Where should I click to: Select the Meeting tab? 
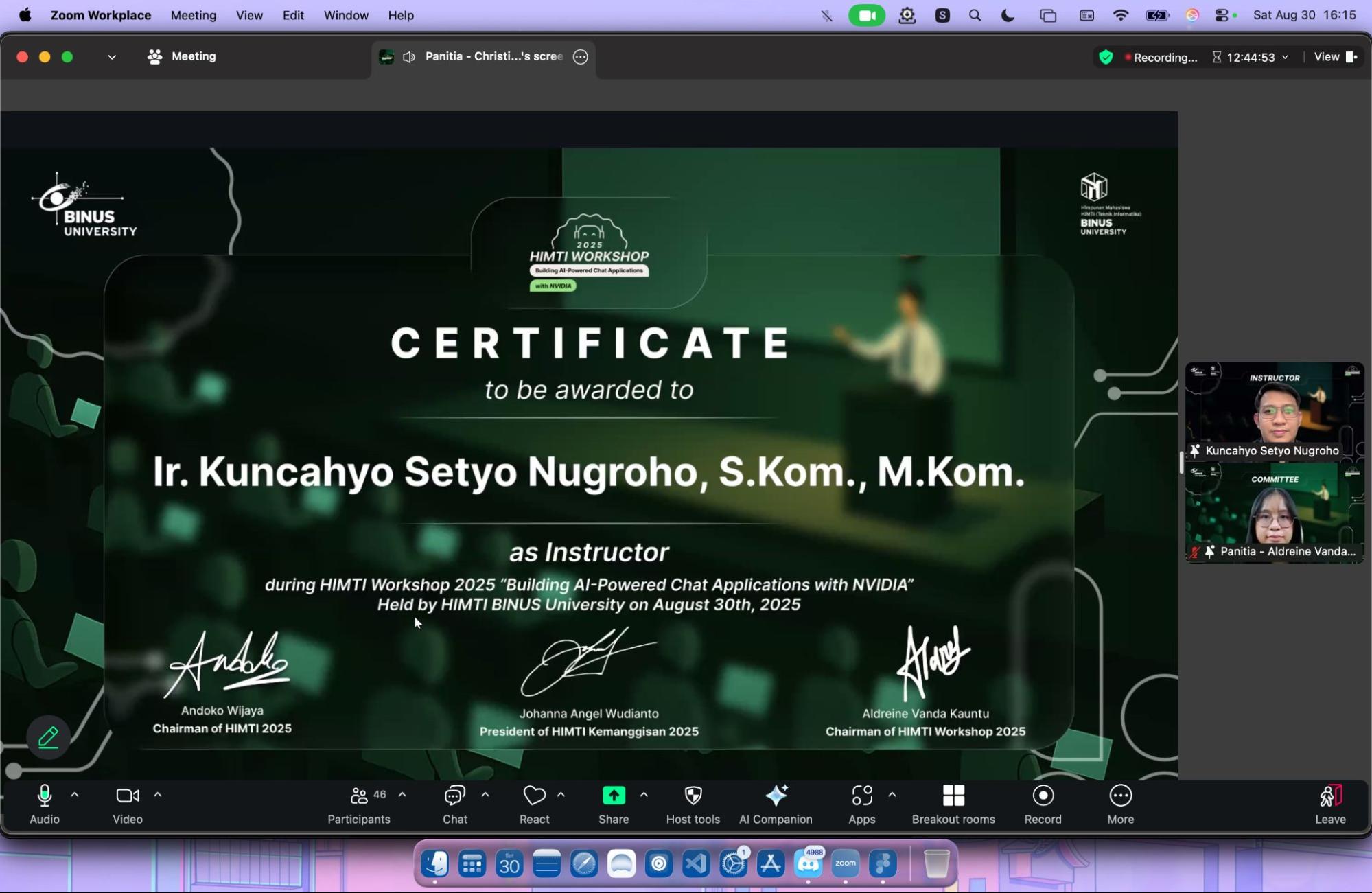point(182,57)
